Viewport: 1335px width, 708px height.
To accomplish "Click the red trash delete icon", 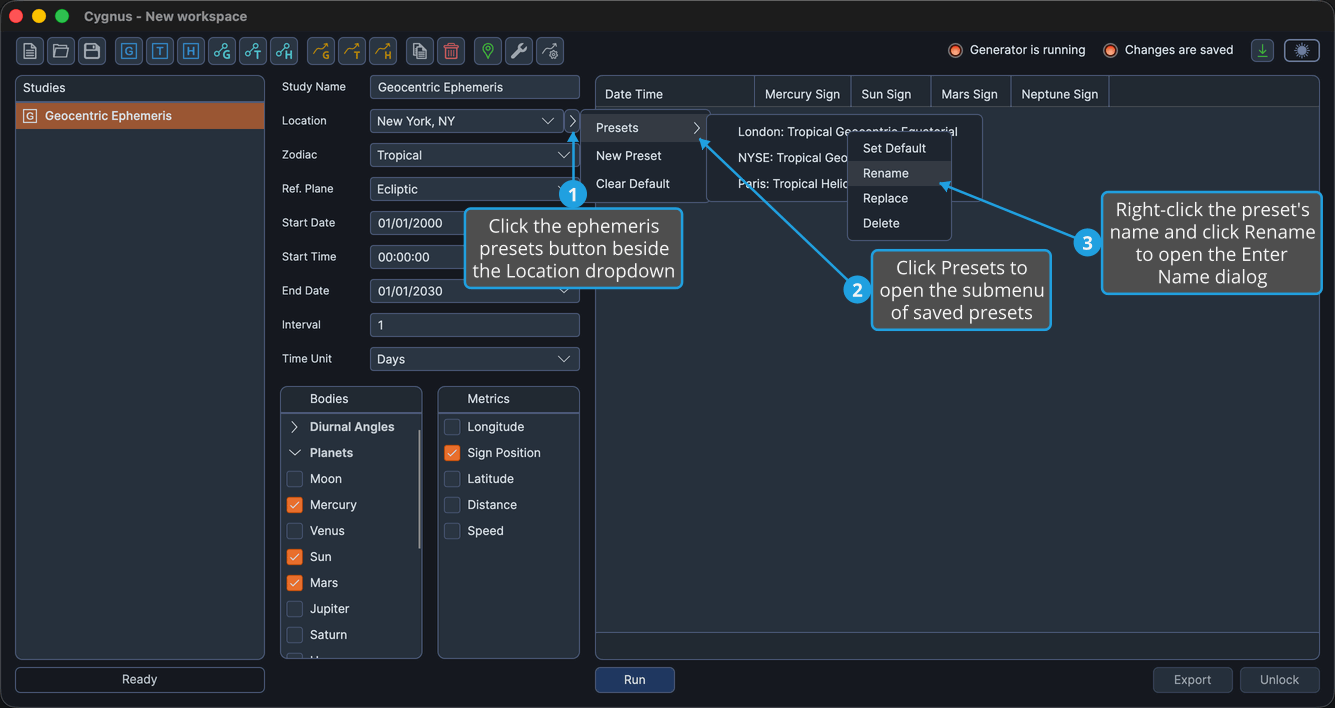I will click(451, 51).
